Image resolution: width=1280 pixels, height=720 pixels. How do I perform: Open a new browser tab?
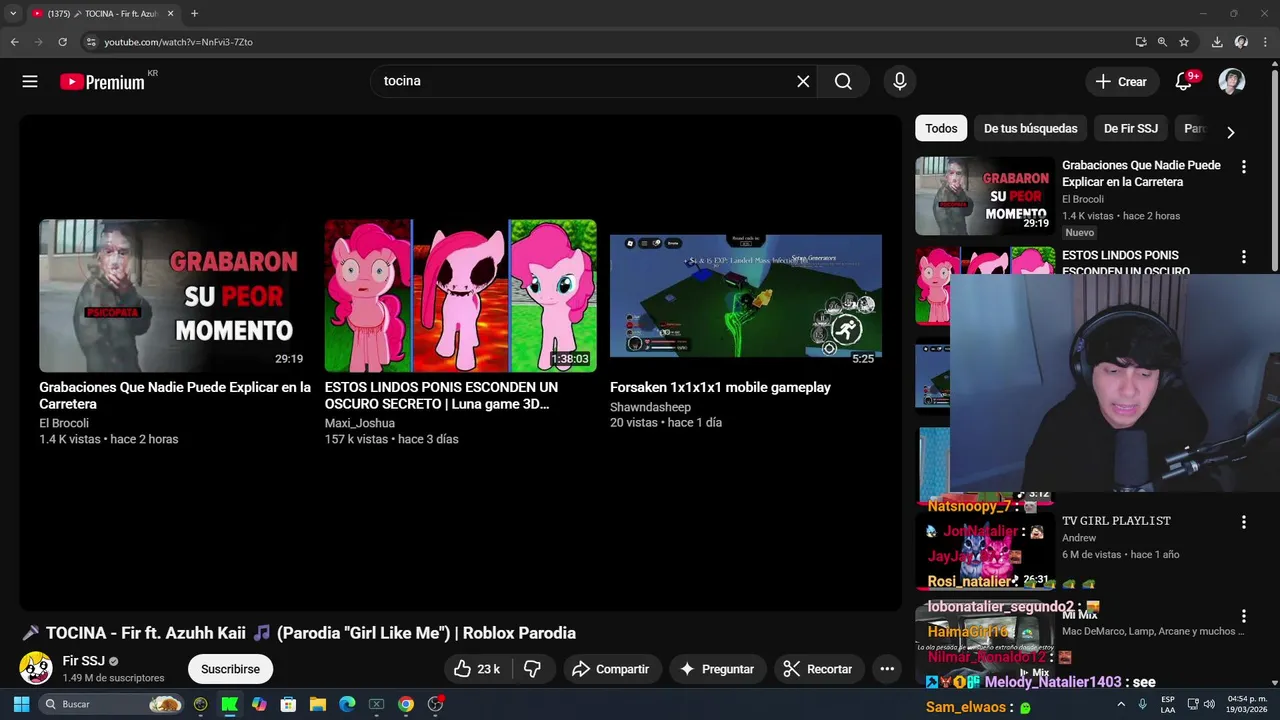[x=194, y=14]
